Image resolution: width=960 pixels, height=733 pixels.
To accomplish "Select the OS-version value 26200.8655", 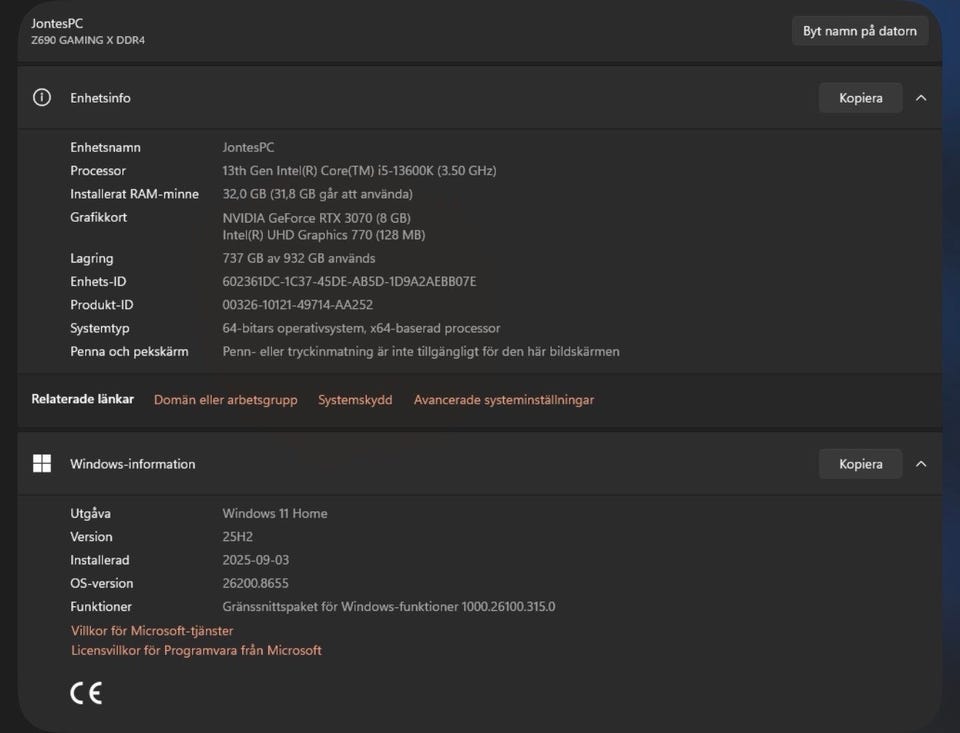I will (x=255, y=583).
